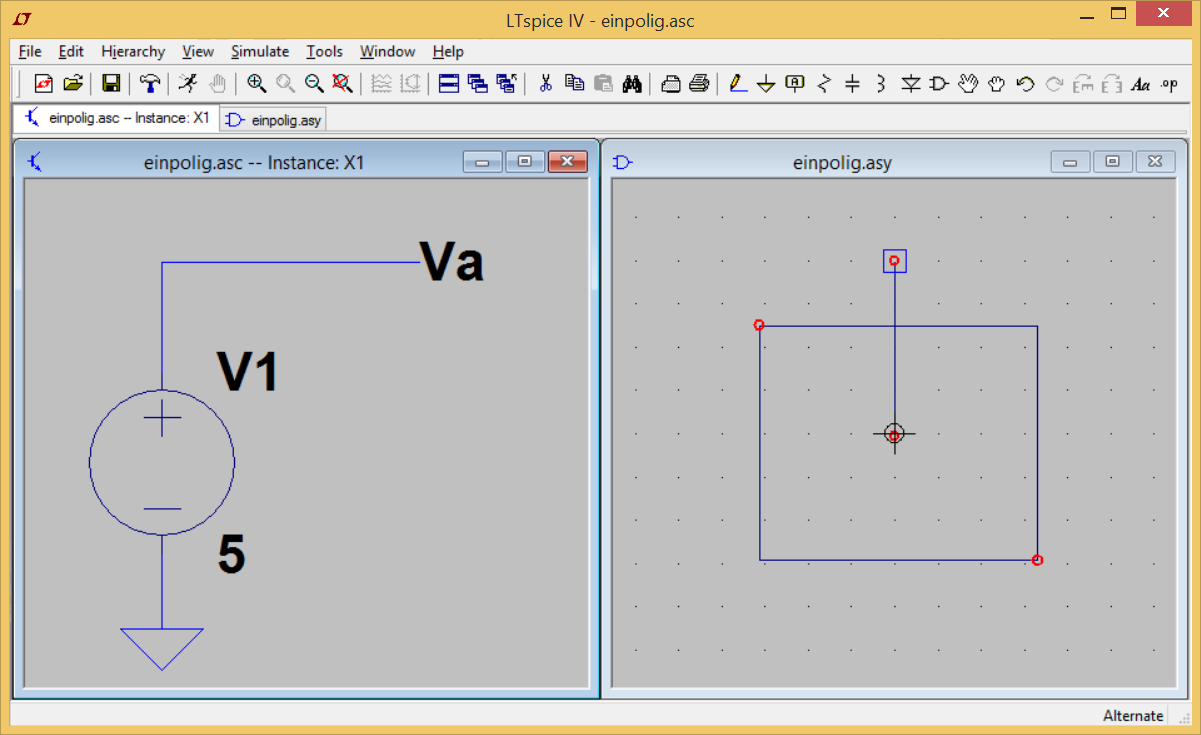Click the bottom-right red rectangle anchor point
This screenshot has width=1201, height=735.
coord(1038,560)
